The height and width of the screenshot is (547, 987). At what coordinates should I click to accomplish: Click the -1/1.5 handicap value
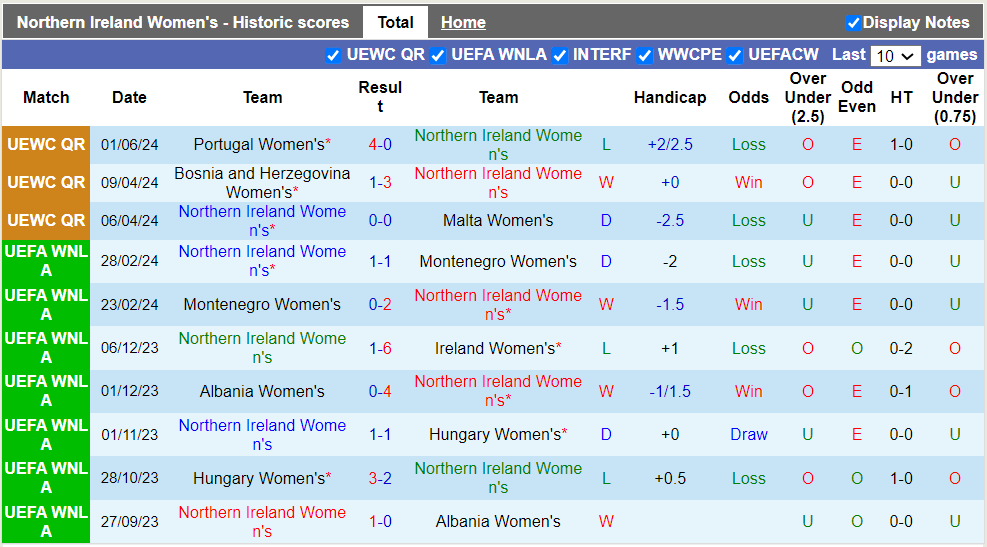[x=670, y=392]
